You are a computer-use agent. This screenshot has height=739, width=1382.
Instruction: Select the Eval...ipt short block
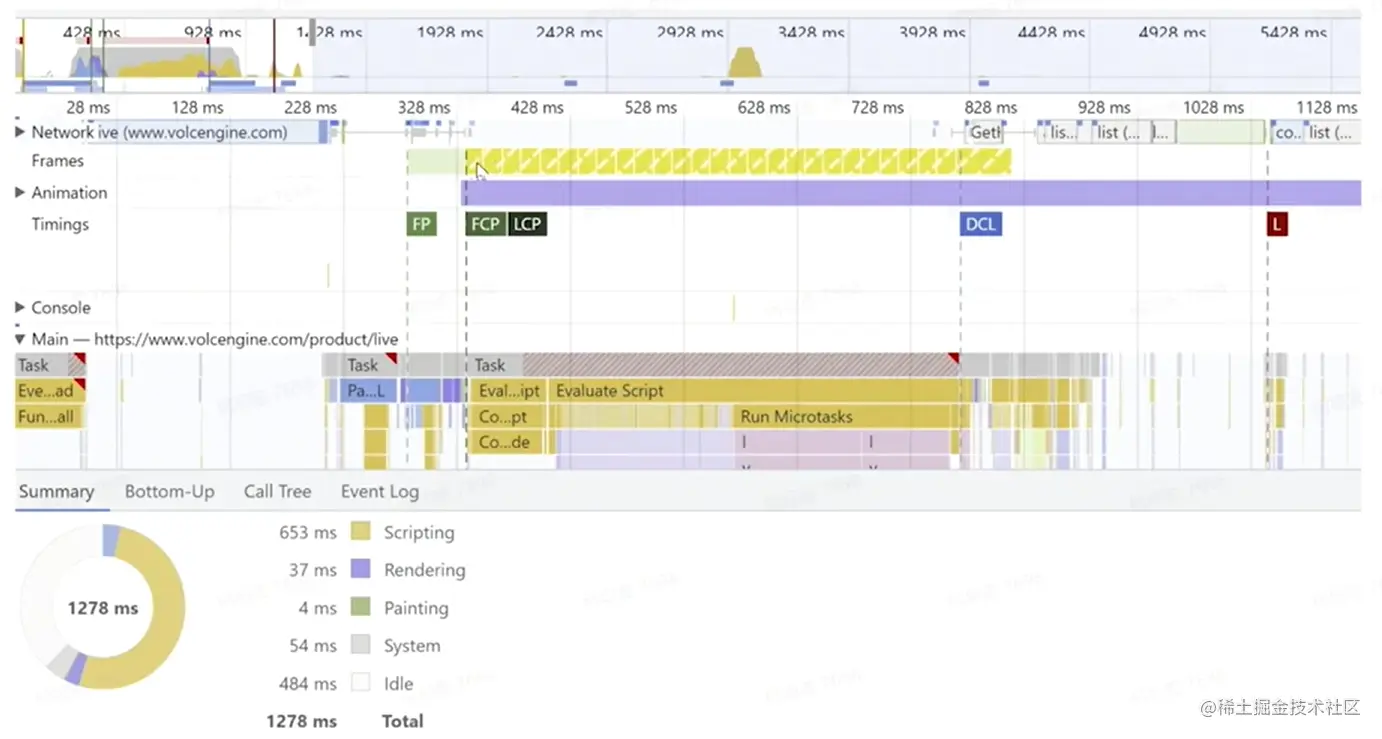pyautogui.click(x=509, y=390)
